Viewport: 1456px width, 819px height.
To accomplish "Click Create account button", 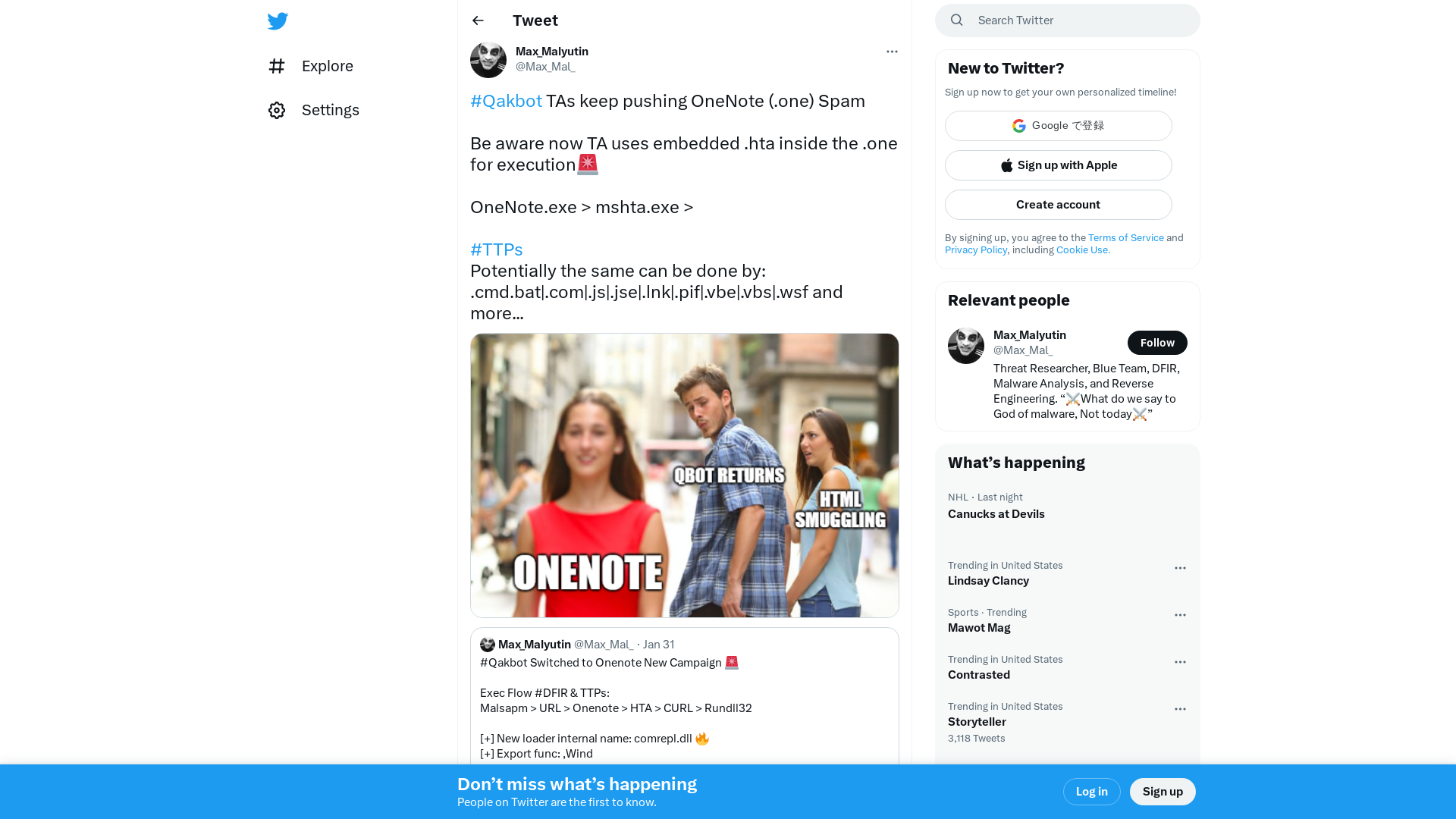I will point(1059,205).
